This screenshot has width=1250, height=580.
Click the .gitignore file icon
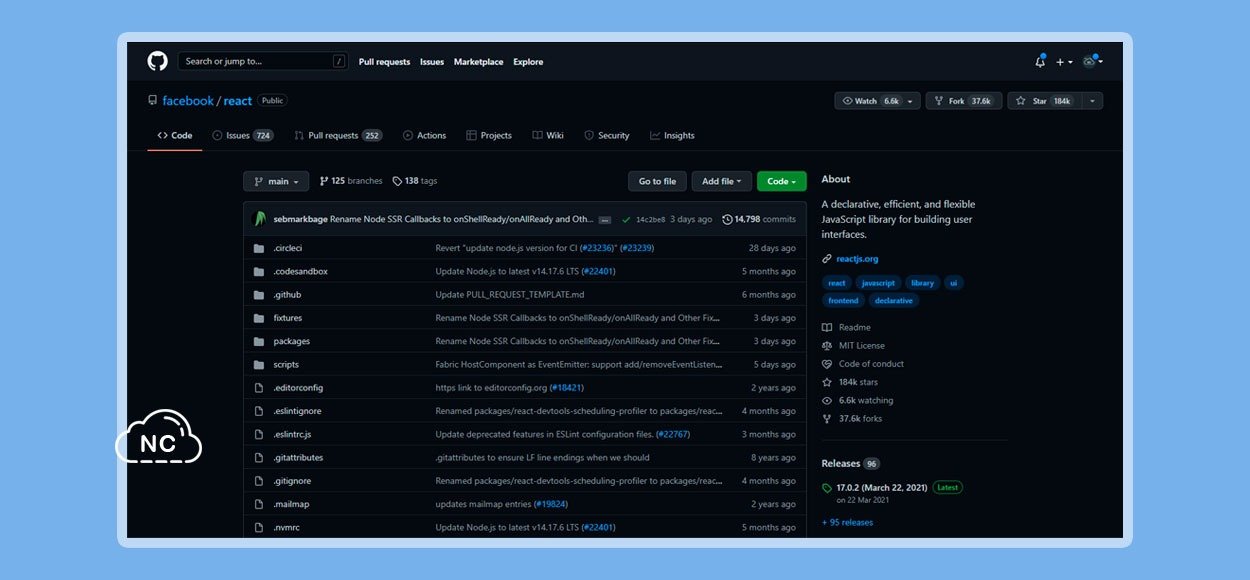pyautogui.click(x=259, y=481)
